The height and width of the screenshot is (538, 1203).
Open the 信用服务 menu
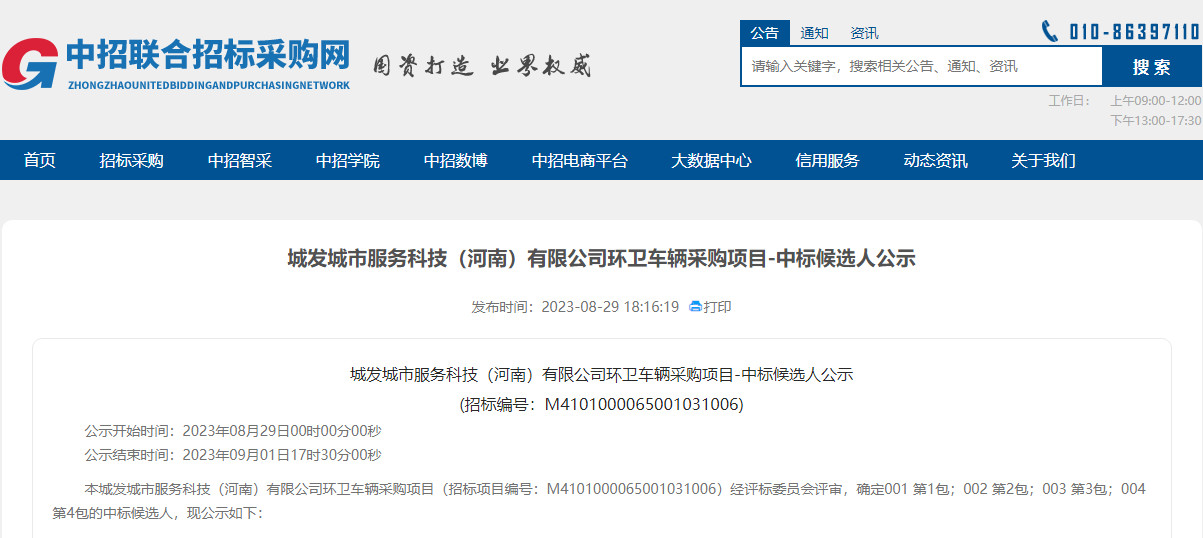(827, 160)
